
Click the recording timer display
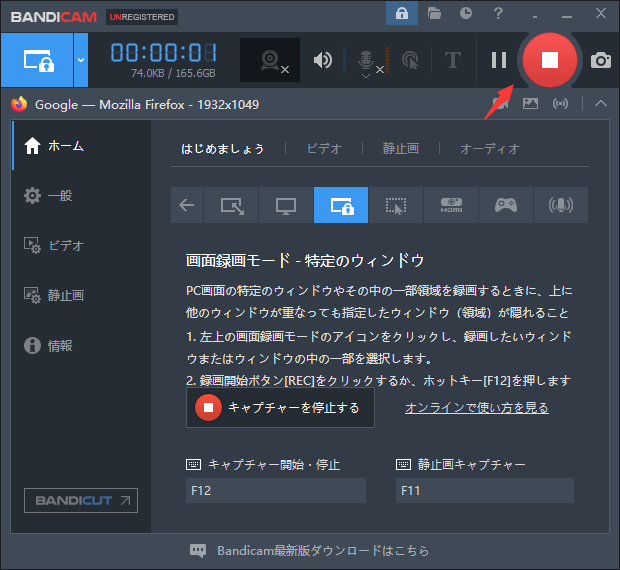pyautogui.click(x=163, y=53)
